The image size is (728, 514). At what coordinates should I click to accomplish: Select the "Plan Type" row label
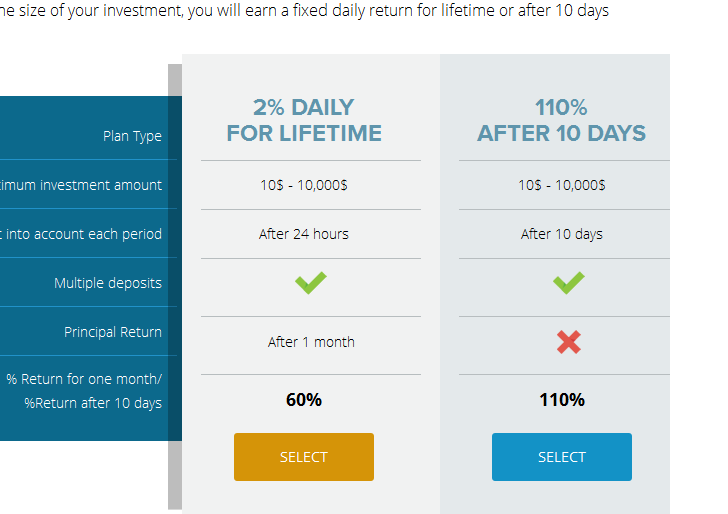click(132, 136)
